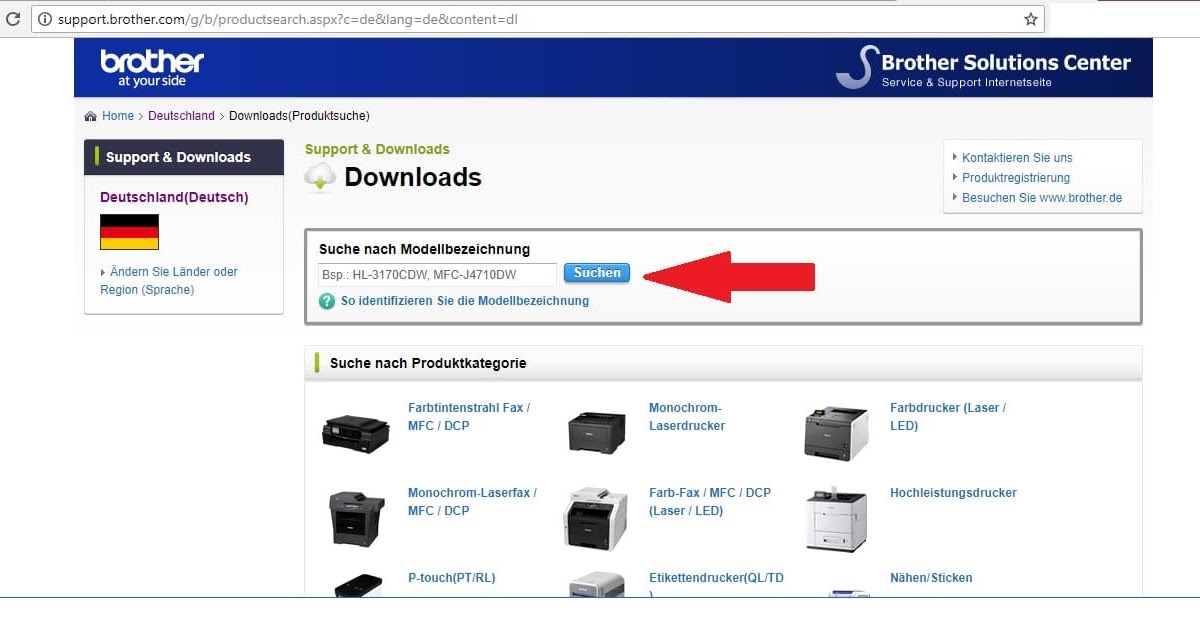Viewport: 1200px width, 626px height.
Task: Go to Home breadcrumb link
Action: click(x=118, y=116)
